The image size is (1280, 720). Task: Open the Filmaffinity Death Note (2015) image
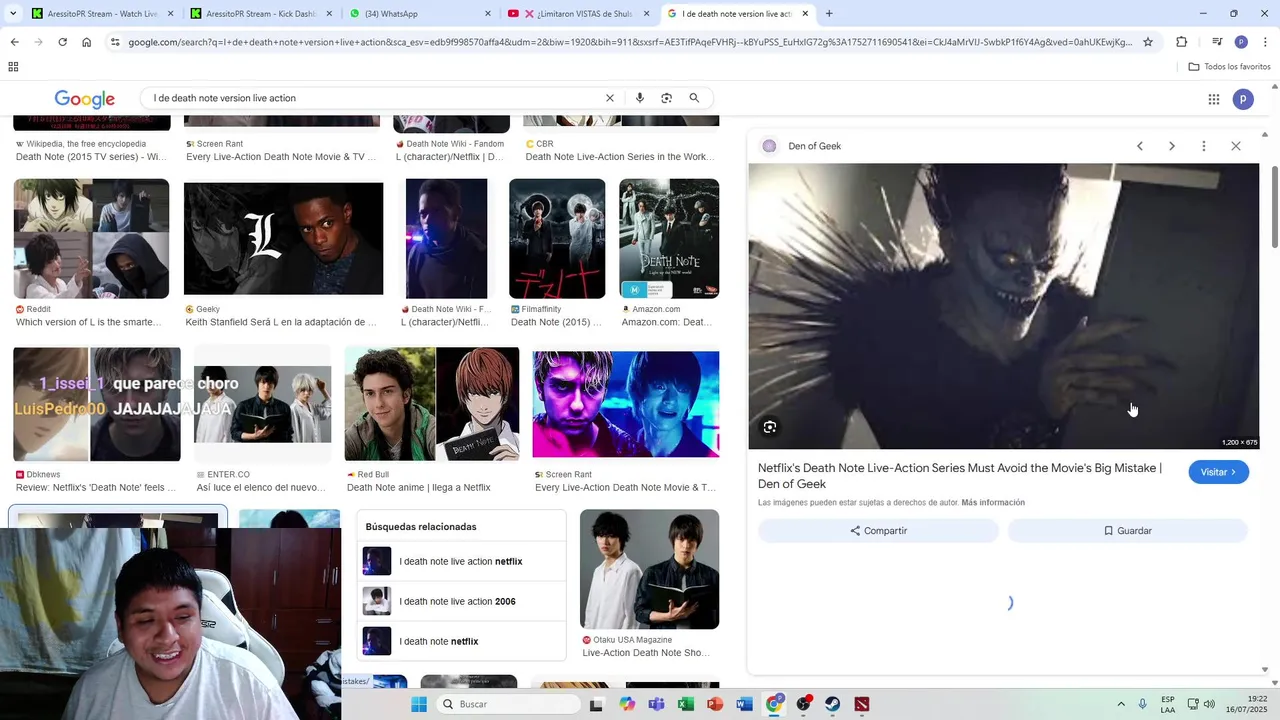[x=557, y=239]
